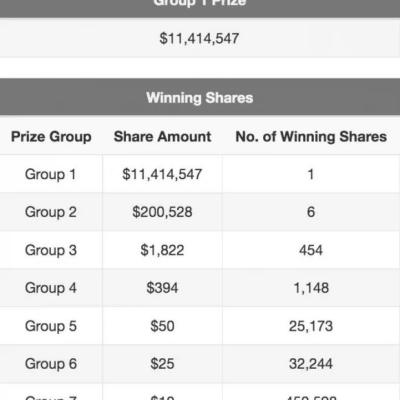Screen dimensions: 400x400
Task: Click the 454 winning shares cell
Action: 311,250
